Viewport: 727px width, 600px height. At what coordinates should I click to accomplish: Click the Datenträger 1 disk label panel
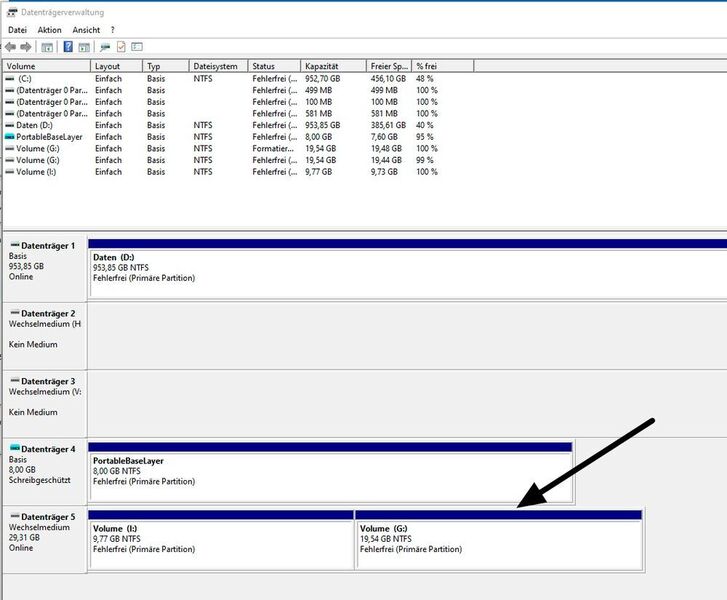45,269
